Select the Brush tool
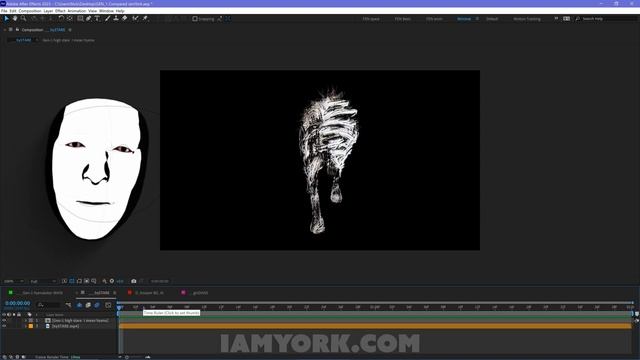This screenshot has width=640, height=360. click(107, 18)
